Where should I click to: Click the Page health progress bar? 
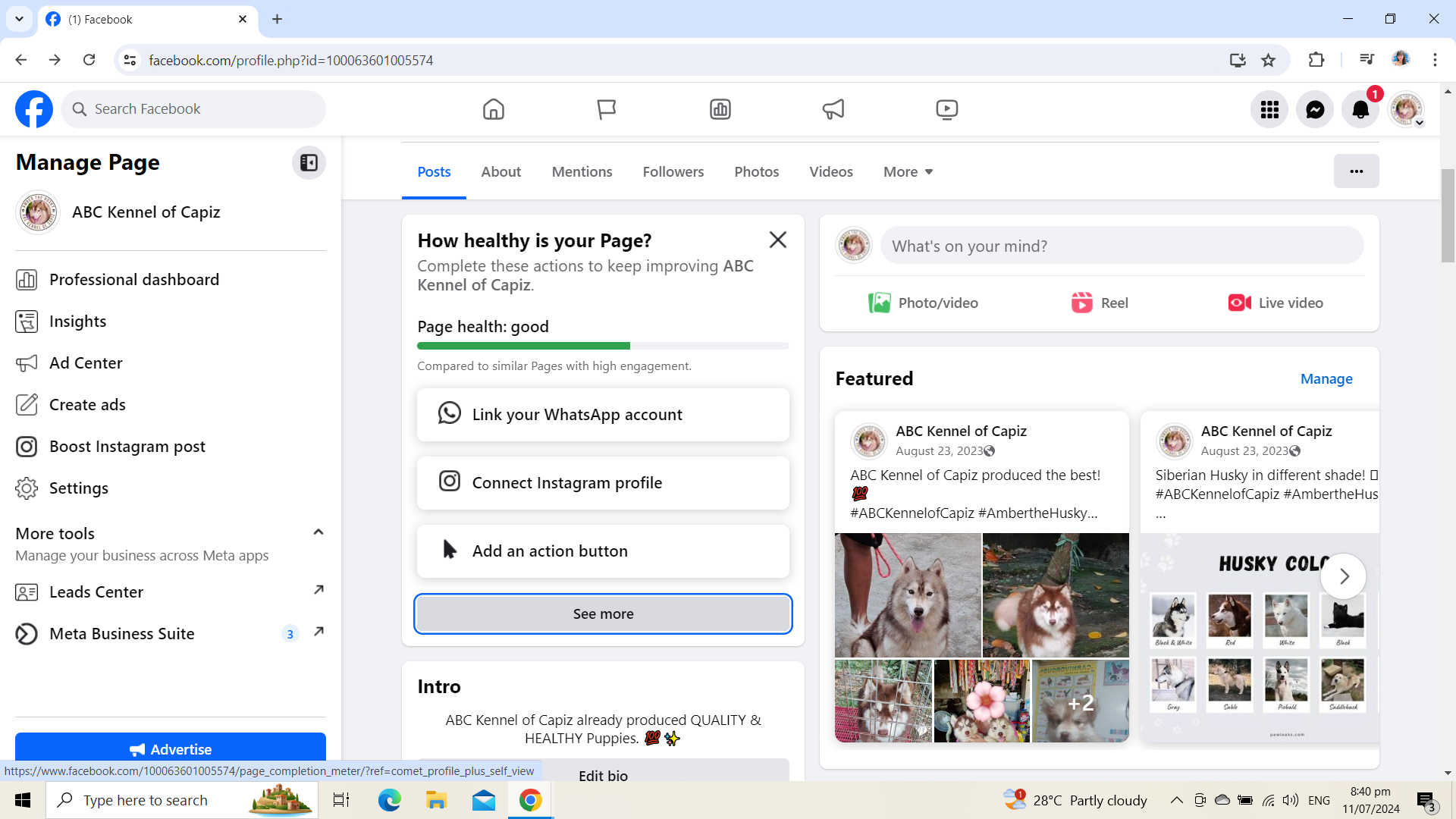click(603, 346)
